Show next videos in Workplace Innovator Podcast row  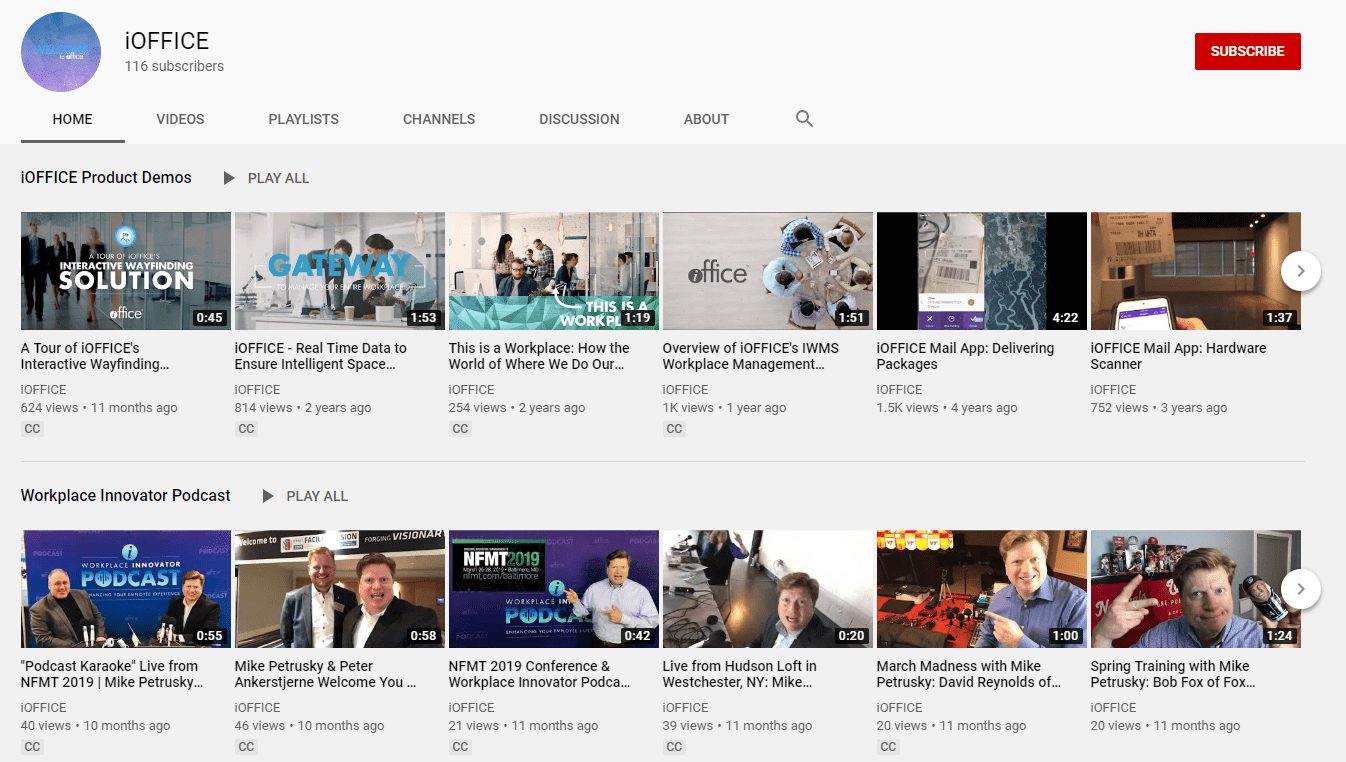(x=1300, y=589)
